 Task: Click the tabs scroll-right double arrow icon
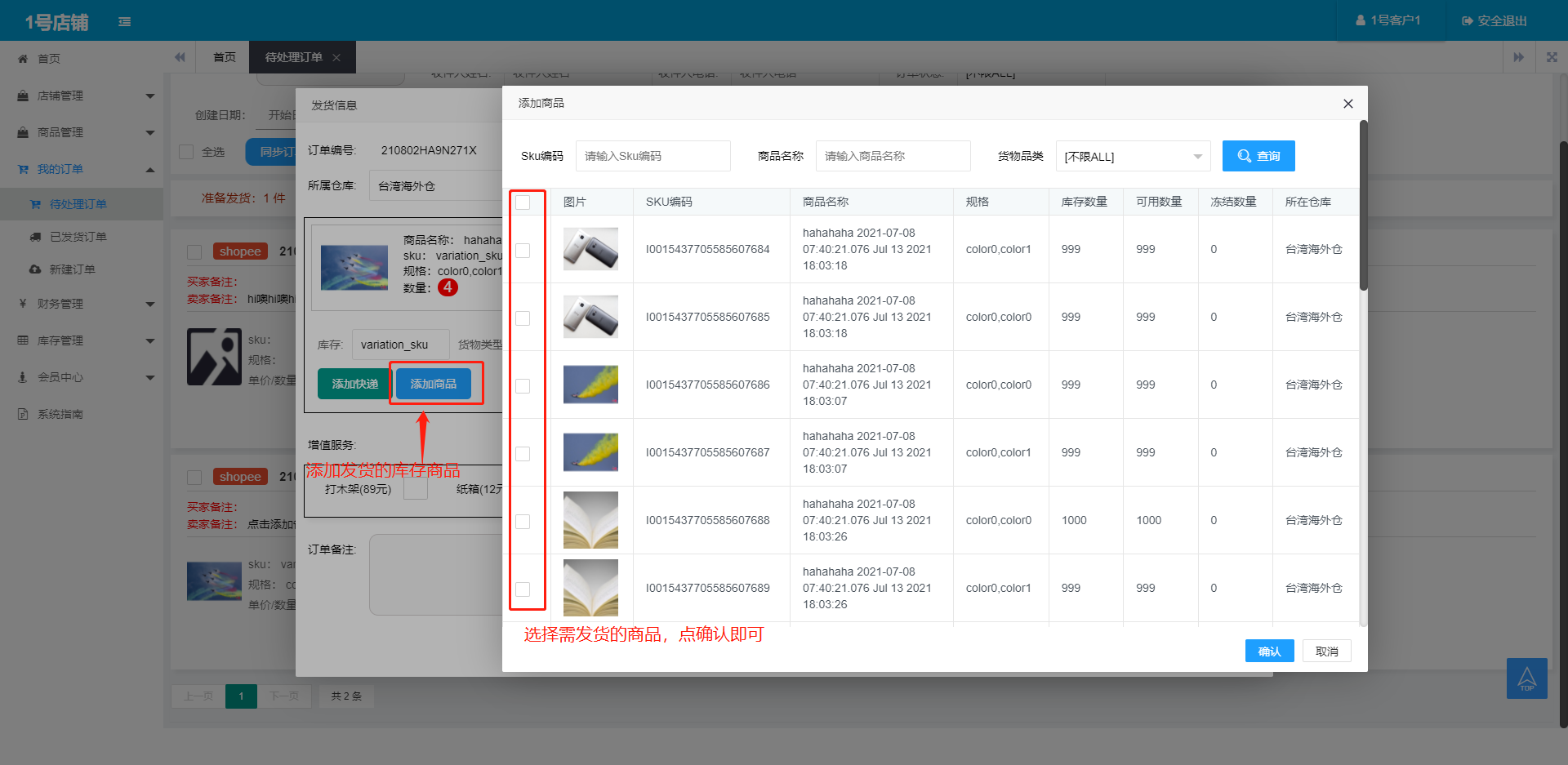click(1518, 57)
